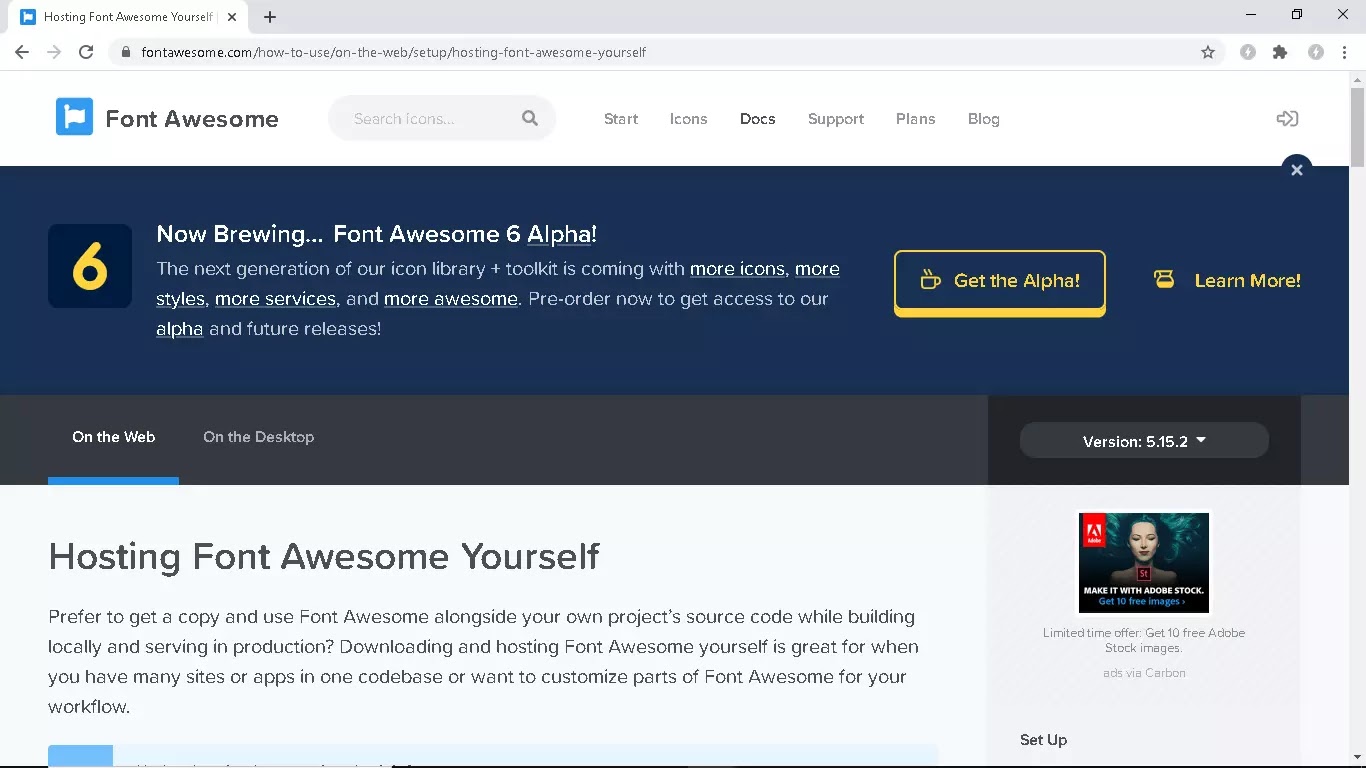Click the gray extension icon left of Chrome menu
Viewport: 1366px width, 768px height.
[1316, 52]
